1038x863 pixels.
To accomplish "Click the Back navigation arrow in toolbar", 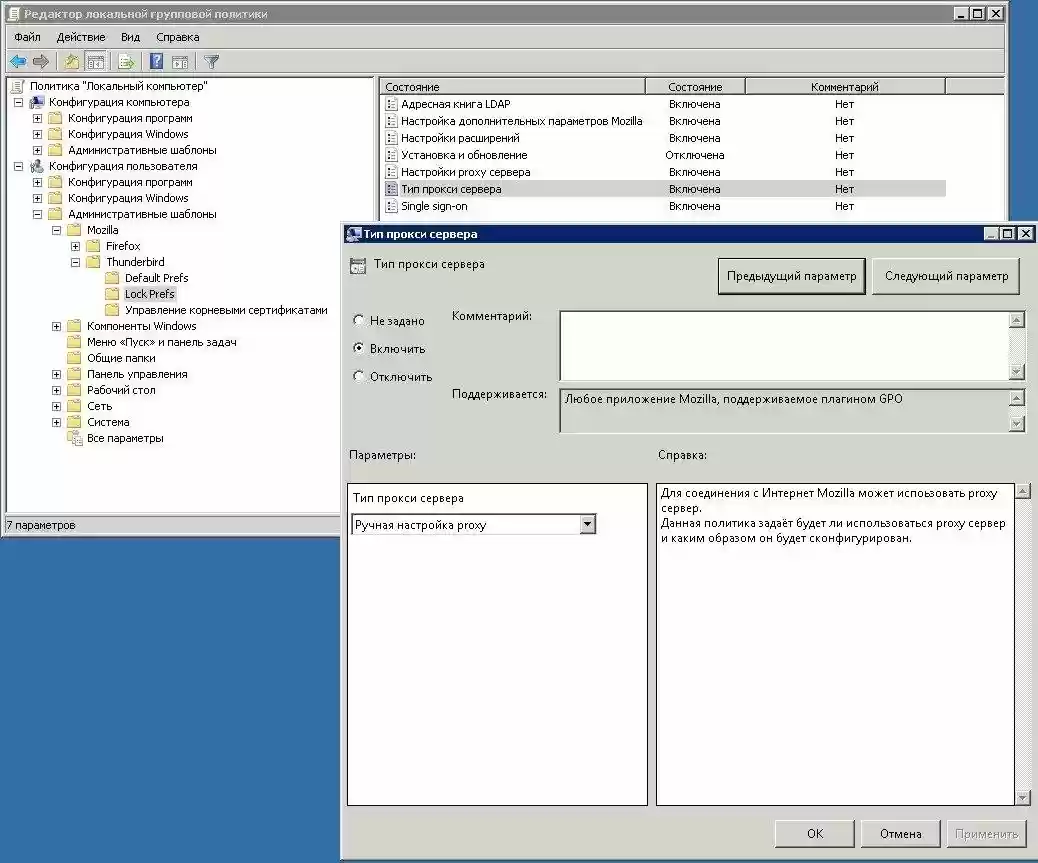I will [17, 61].
